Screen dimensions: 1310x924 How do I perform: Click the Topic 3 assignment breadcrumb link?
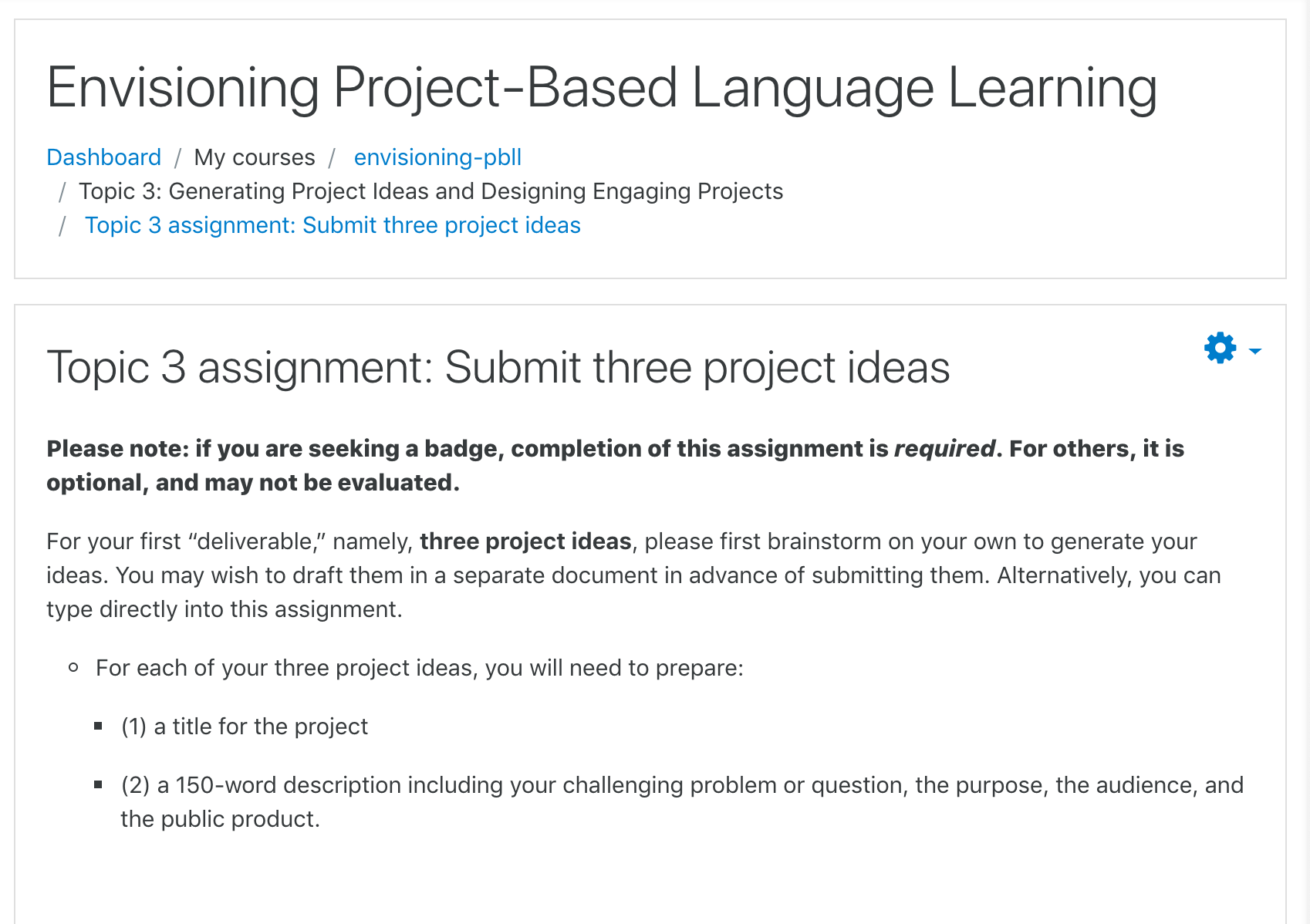[333, 225]
